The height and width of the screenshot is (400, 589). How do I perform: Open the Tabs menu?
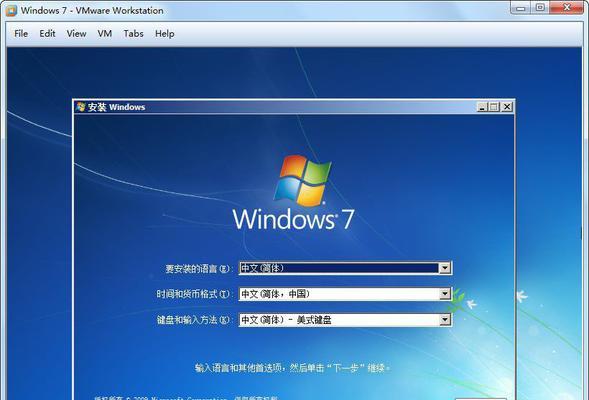[133, 34]
